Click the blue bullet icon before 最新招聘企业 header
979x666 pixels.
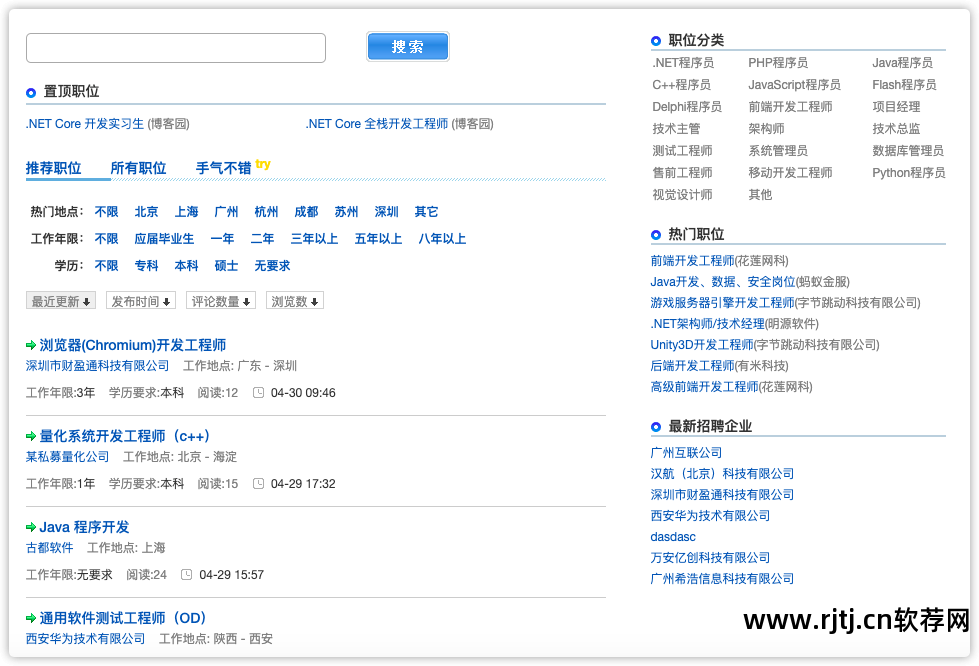[x=655, y=425]
